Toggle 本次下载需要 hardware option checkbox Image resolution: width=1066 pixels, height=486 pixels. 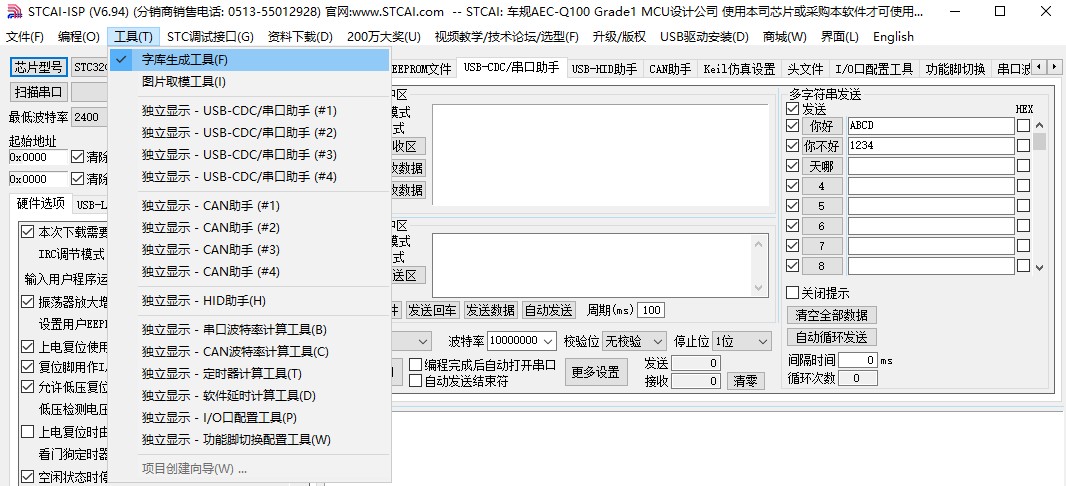28,232
